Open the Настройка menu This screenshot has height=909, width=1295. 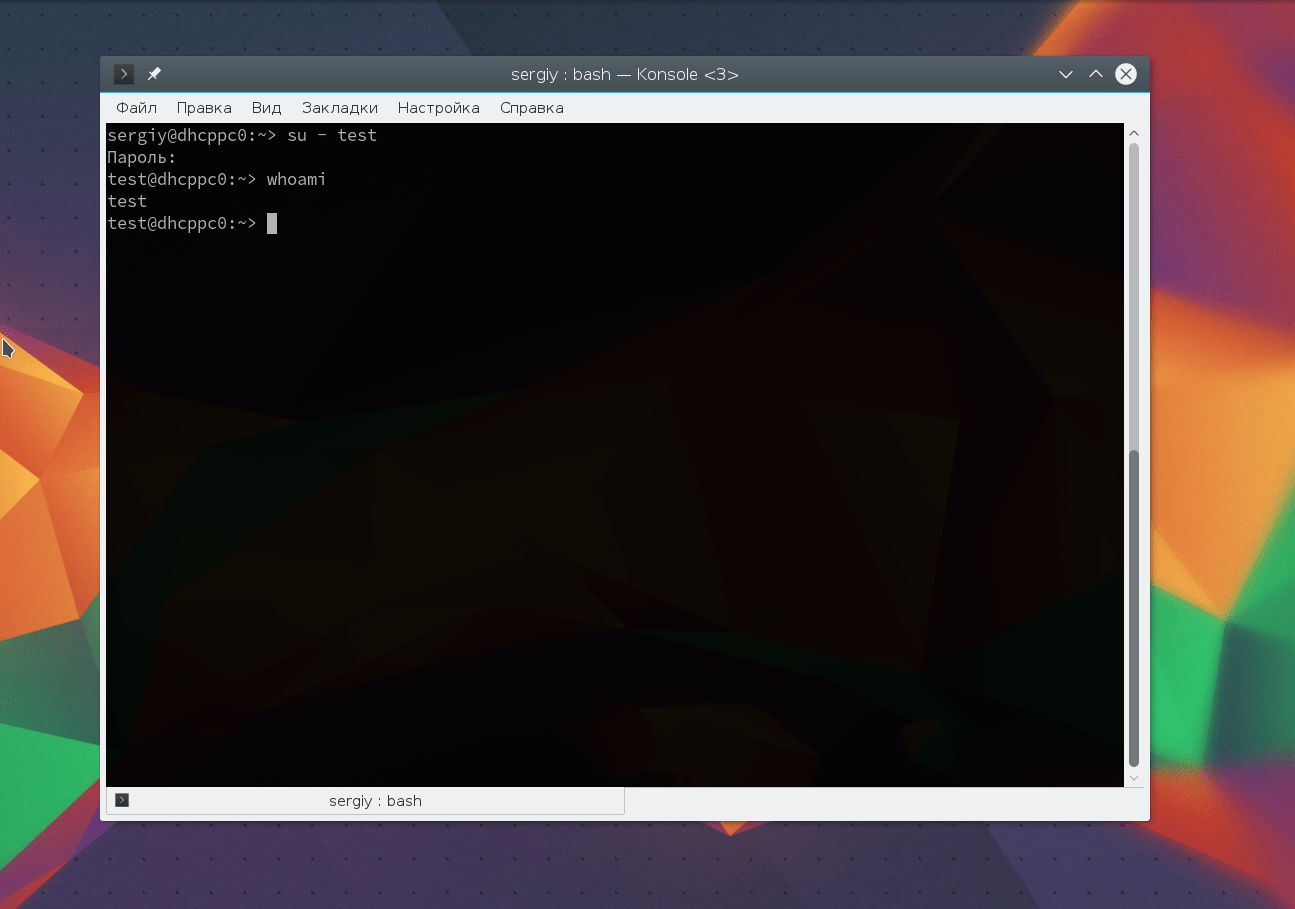pyautogui.click(x=438, y=107)
